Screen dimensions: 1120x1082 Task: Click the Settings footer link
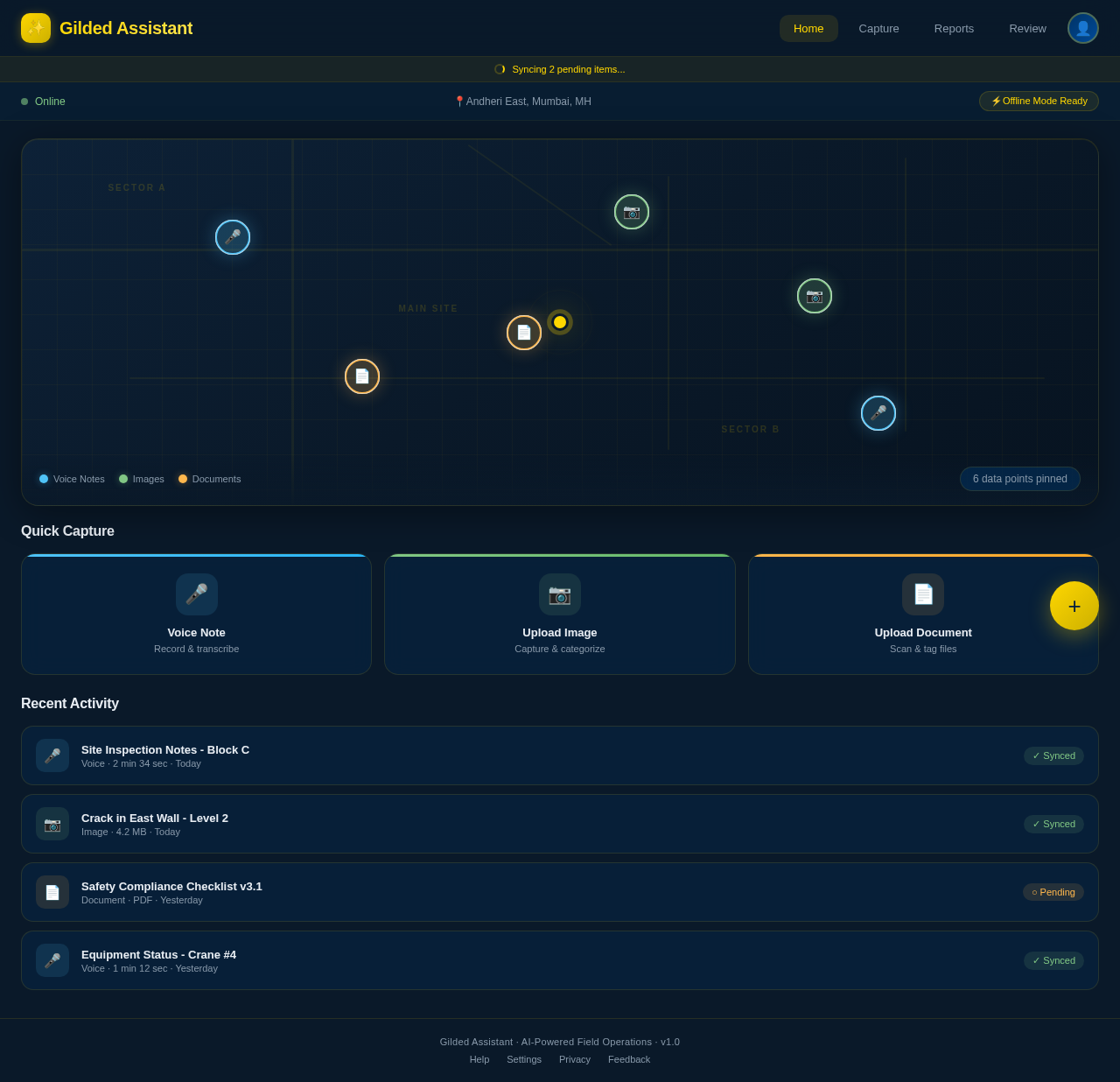point(524,1059)
